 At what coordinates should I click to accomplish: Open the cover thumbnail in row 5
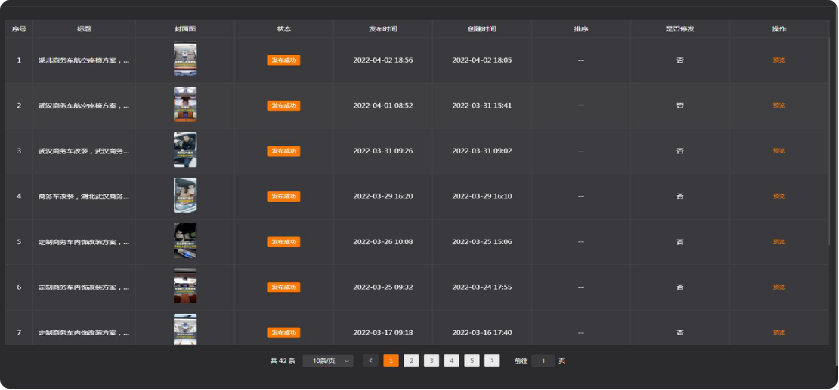[185, 241]
